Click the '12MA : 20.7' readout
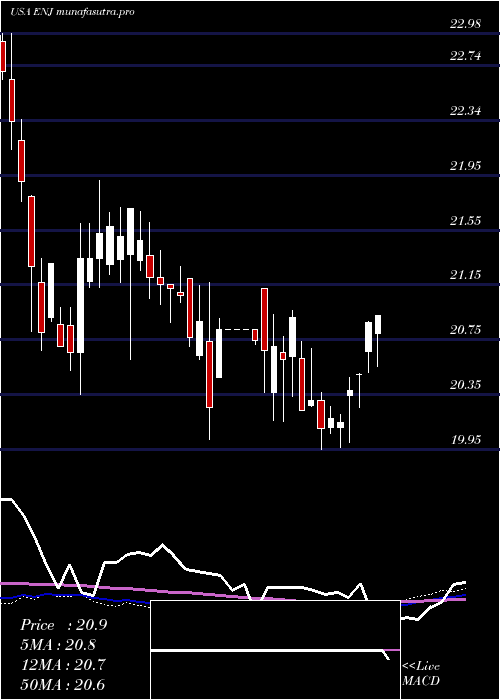This screenshot has width=500, height=700. pyautogui.click(x=62, y=665)
